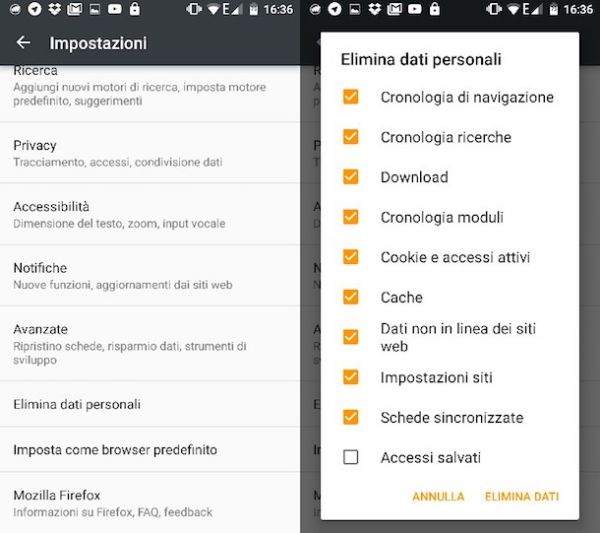Uncheck Cookie e accessi attivi checkbox

(x=351, y=257)
